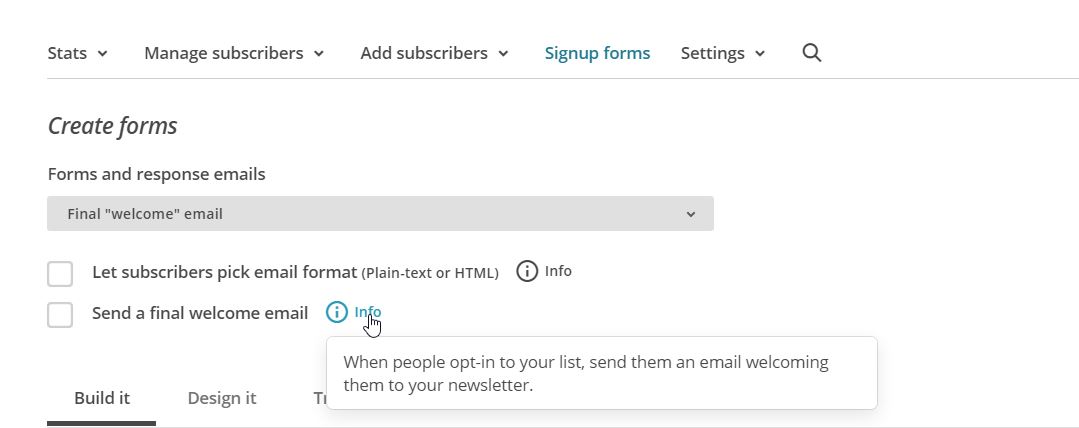
Task: Expand the Stats menu
Action: click(77, 53)
